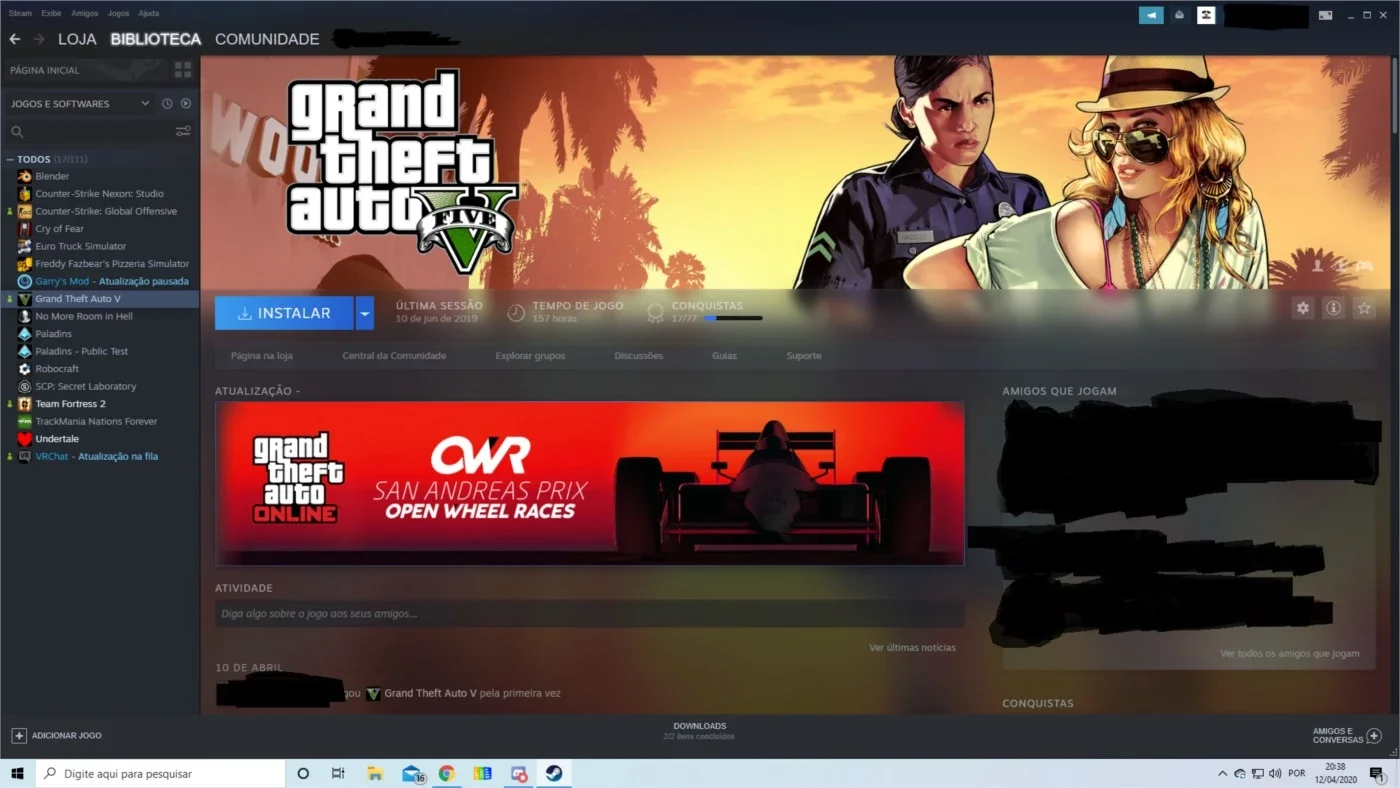The height and width of the screenshot is (788, 1400).
Task: Show ready-to-play games only
Action: (x=185, y=104)
